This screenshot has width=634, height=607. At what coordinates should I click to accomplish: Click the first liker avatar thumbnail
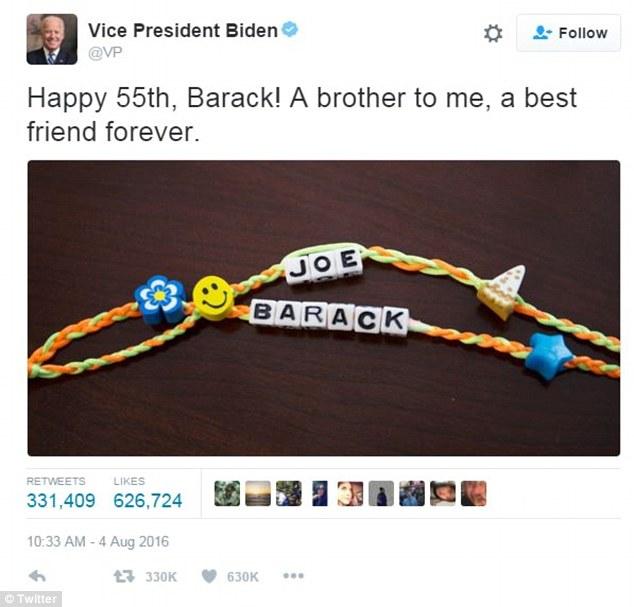click(x=227, y=493)
